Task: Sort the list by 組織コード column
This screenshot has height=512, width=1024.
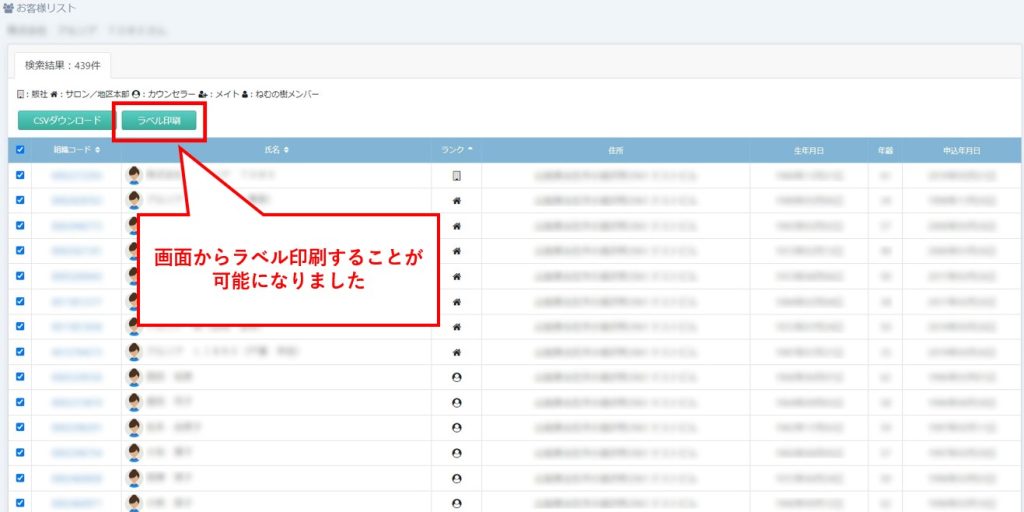Action: 77,150
